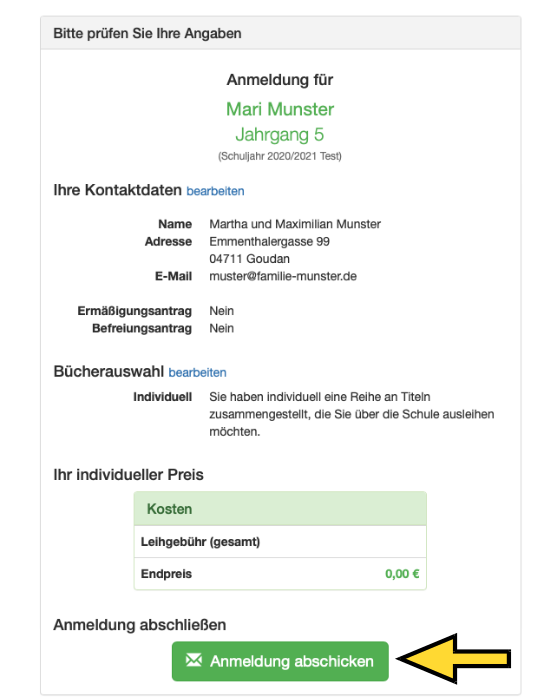The width and height of the screenshot is (557, 697).
Task: Select the Individuell selection description text
Action: [x=352, y=414]
